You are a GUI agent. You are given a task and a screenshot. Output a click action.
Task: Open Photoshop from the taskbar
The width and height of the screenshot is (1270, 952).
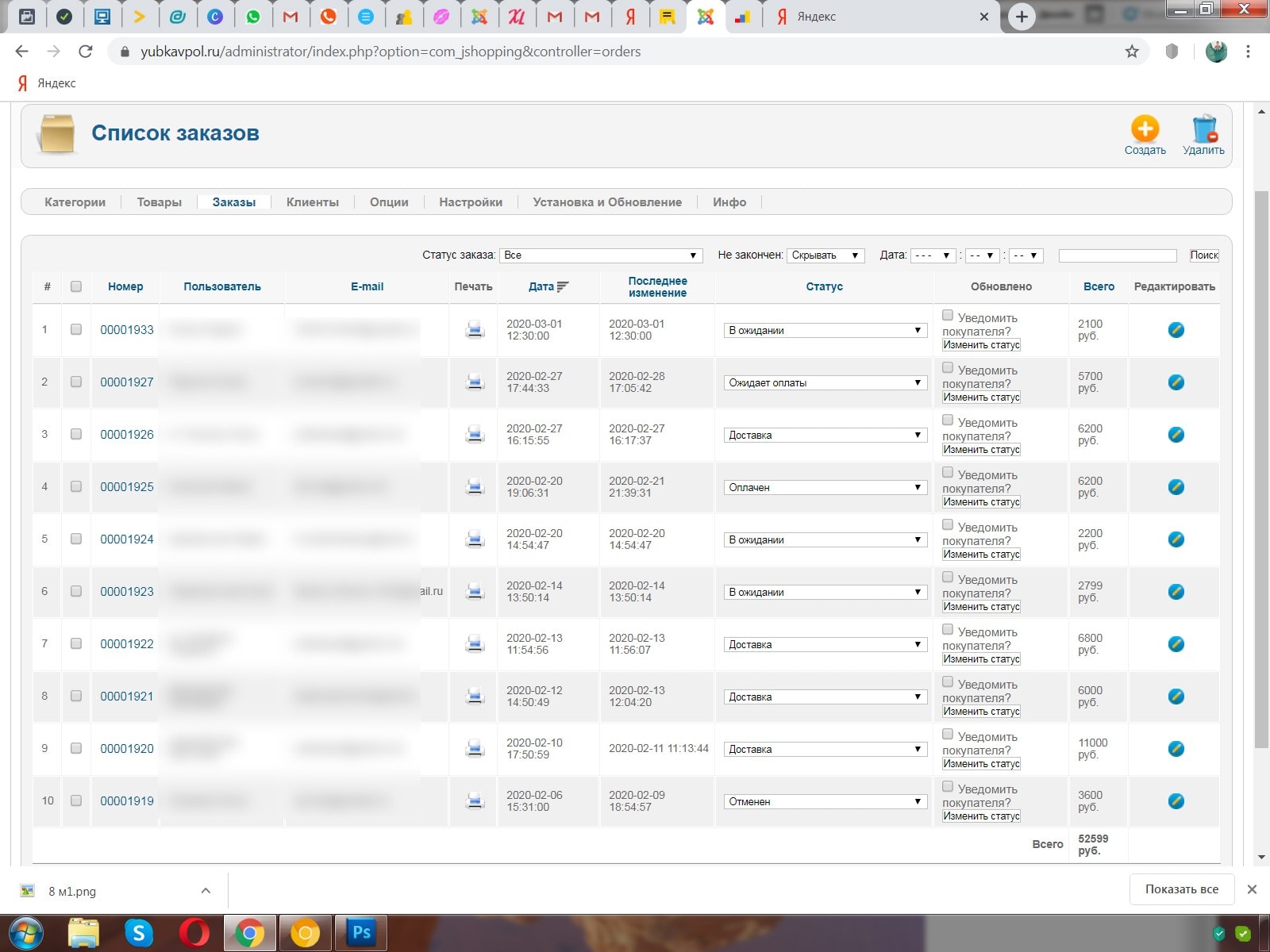click(361, 932)
